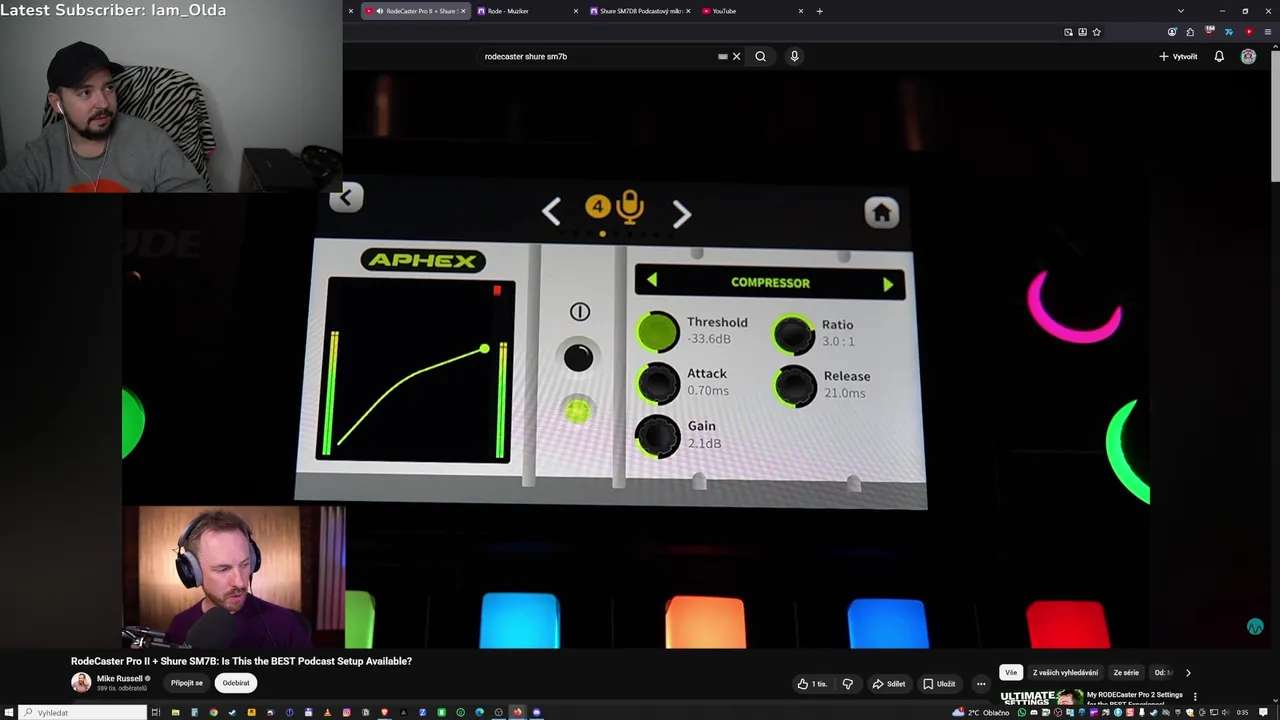Close the Rode - Muziker tab

(575, 11)
